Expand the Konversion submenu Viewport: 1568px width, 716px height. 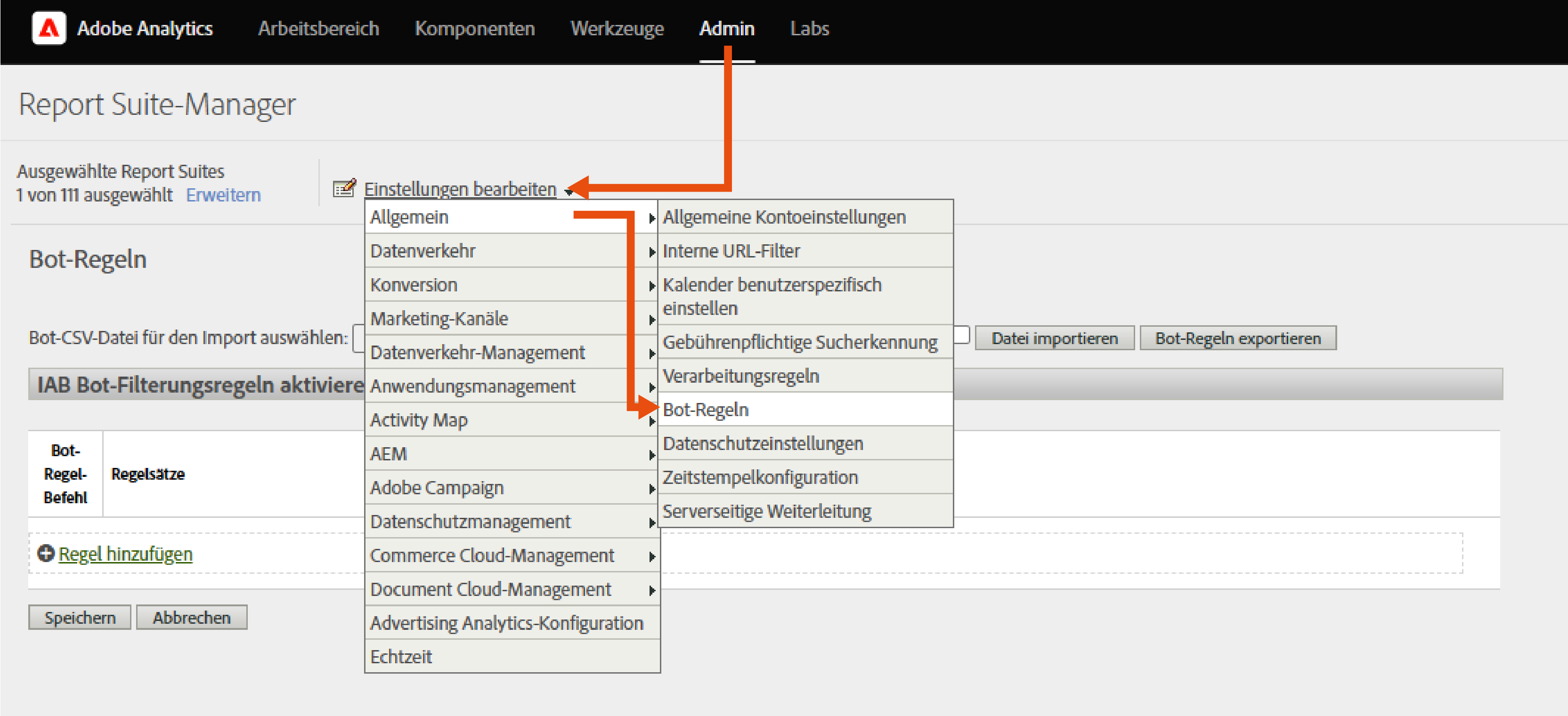tap(512, 285)
